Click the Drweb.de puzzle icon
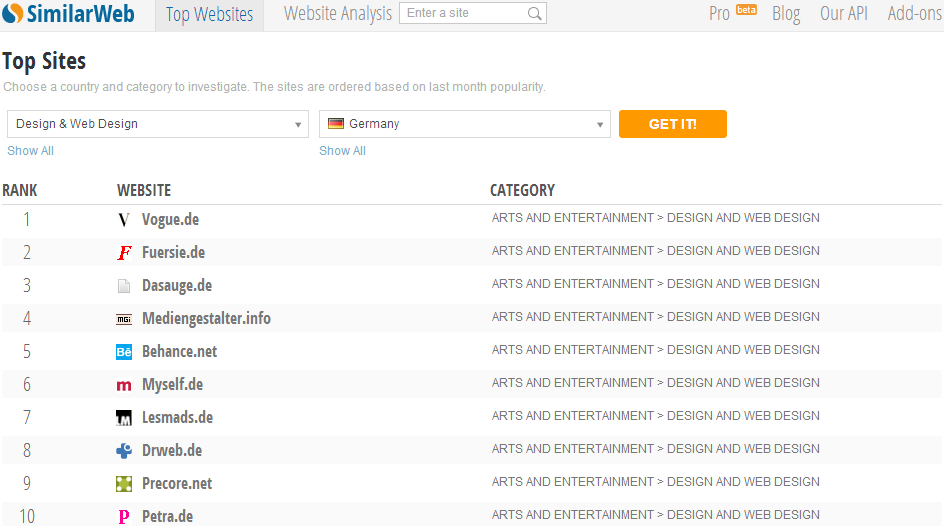 point(123,451)
